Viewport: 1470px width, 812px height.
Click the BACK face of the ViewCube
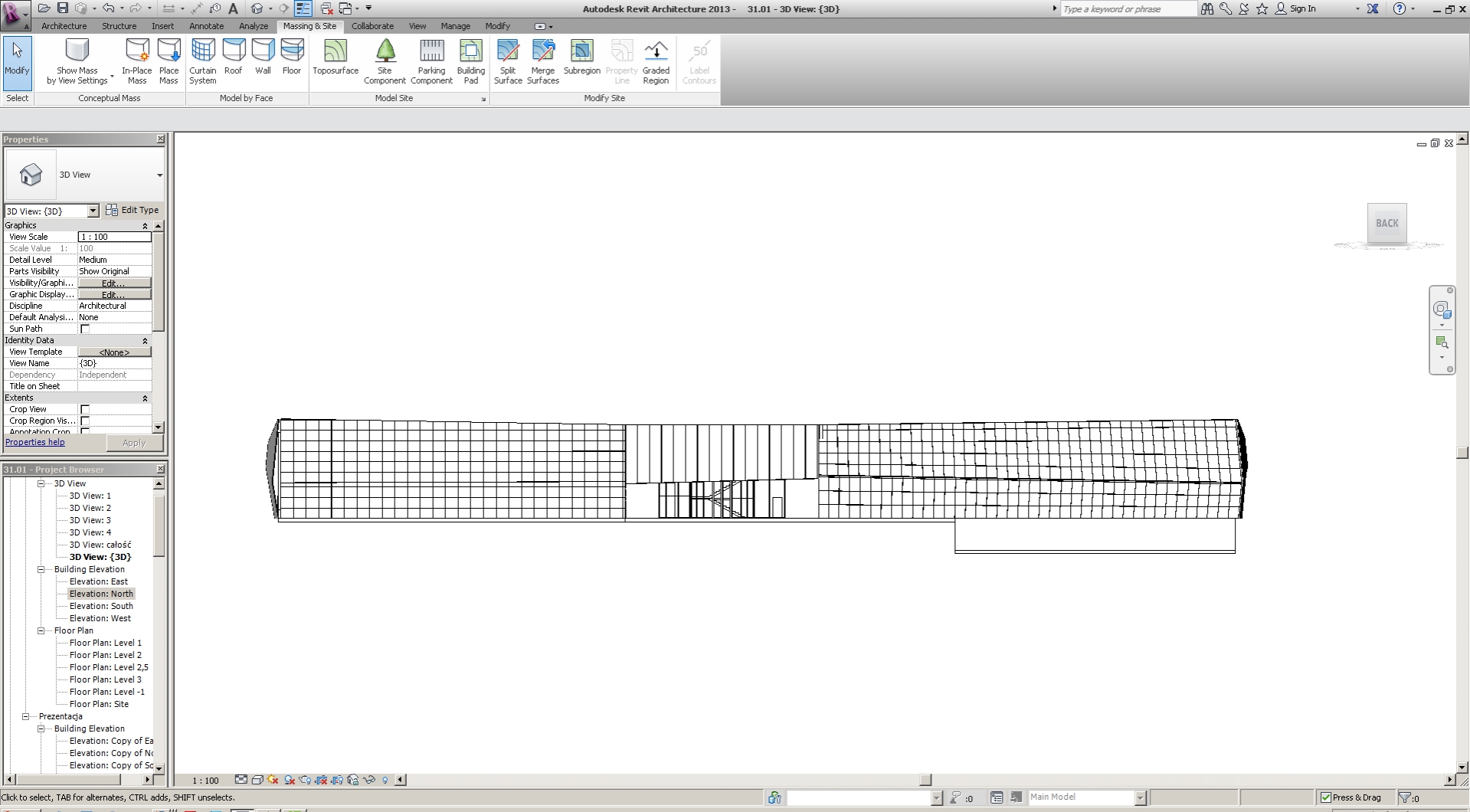[1387, 224]
